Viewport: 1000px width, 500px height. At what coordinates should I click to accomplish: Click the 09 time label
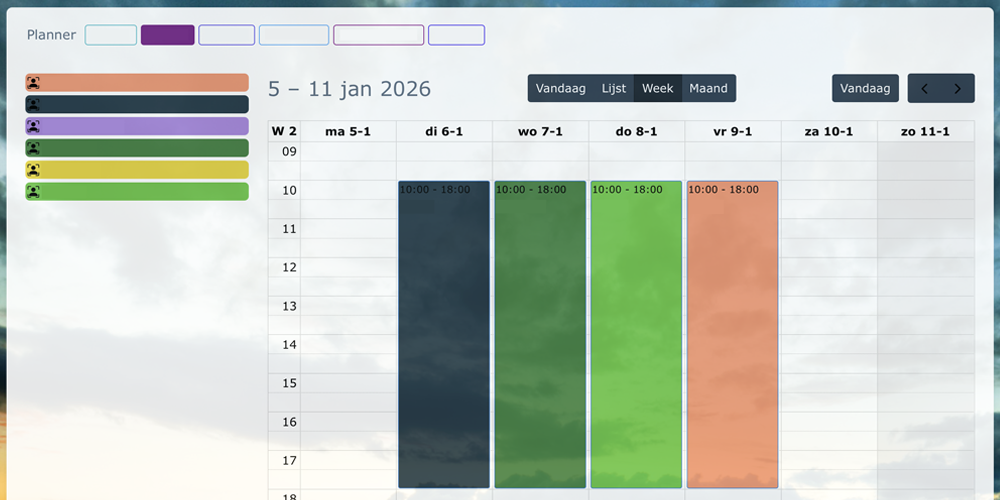290,152
